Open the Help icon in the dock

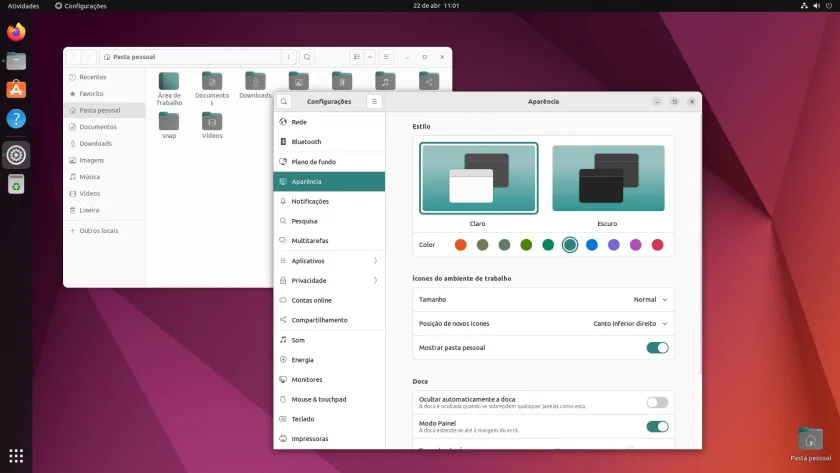[x=16, y=118]
